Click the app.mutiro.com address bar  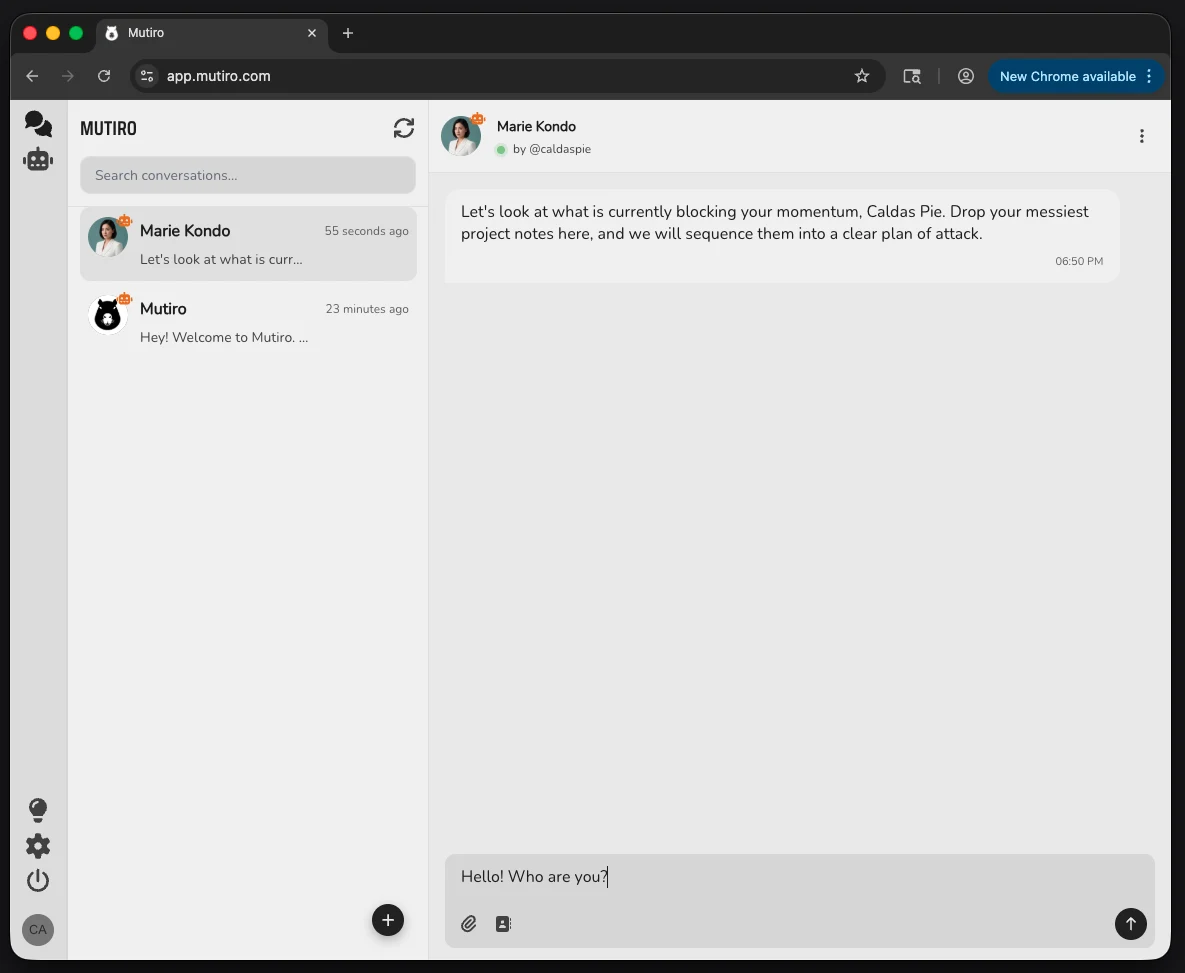click(x=508, y=76)
